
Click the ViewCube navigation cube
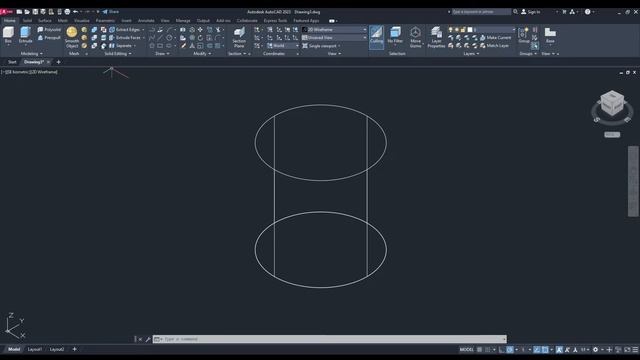(x=612, y=103)
